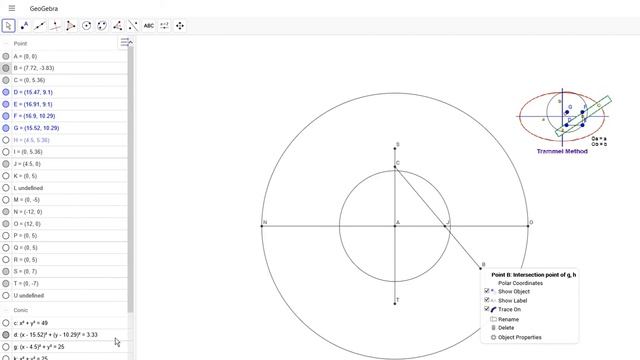Click the algebra panel vertical scrollbar
Screen dimensions: 640x360
131,180
